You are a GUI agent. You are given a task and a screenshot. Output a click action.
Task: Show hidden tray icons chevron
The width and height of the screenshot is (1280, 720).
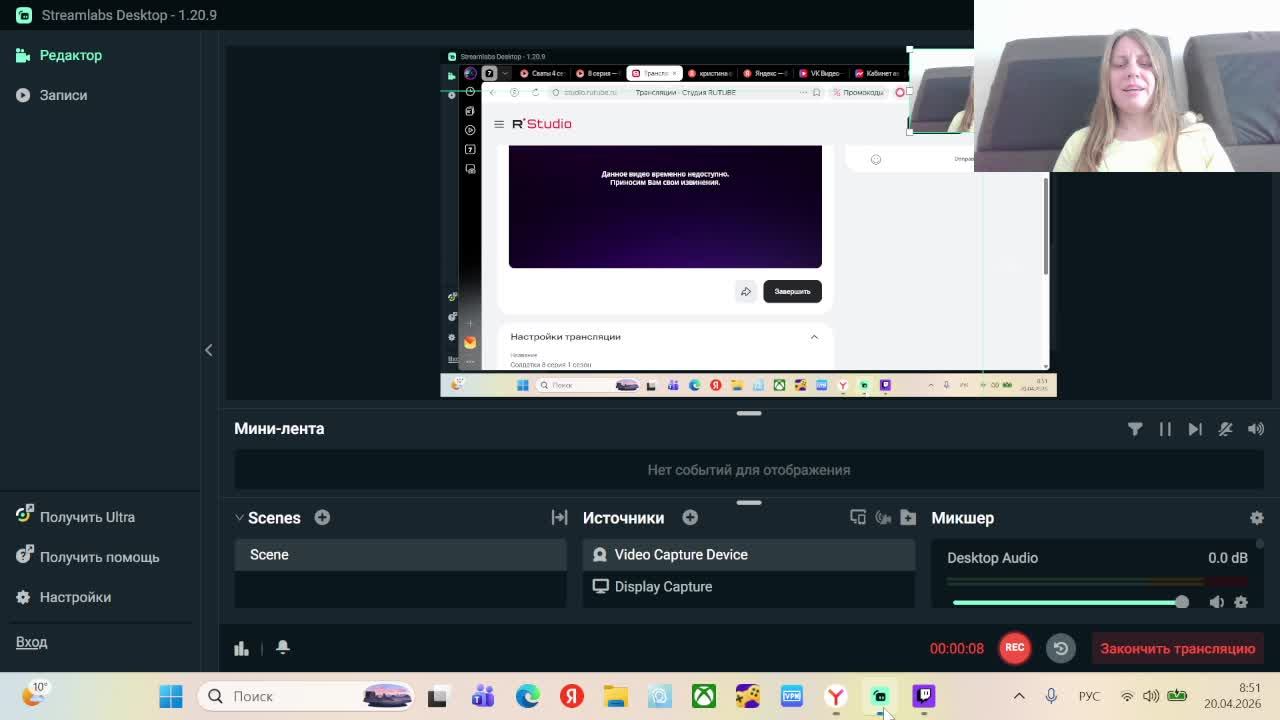click(1019, 696)
